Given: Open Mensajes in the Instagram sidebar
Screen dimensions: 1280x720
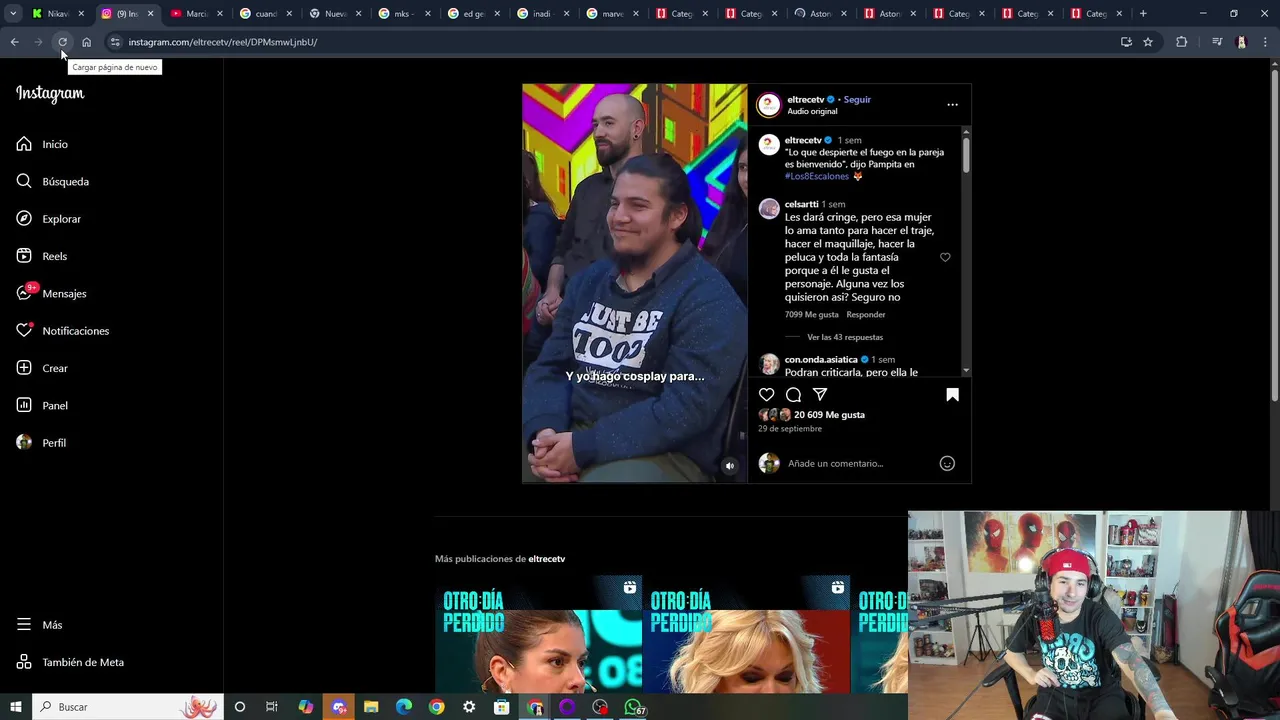Looking at the screenshot, I should 51,293.
